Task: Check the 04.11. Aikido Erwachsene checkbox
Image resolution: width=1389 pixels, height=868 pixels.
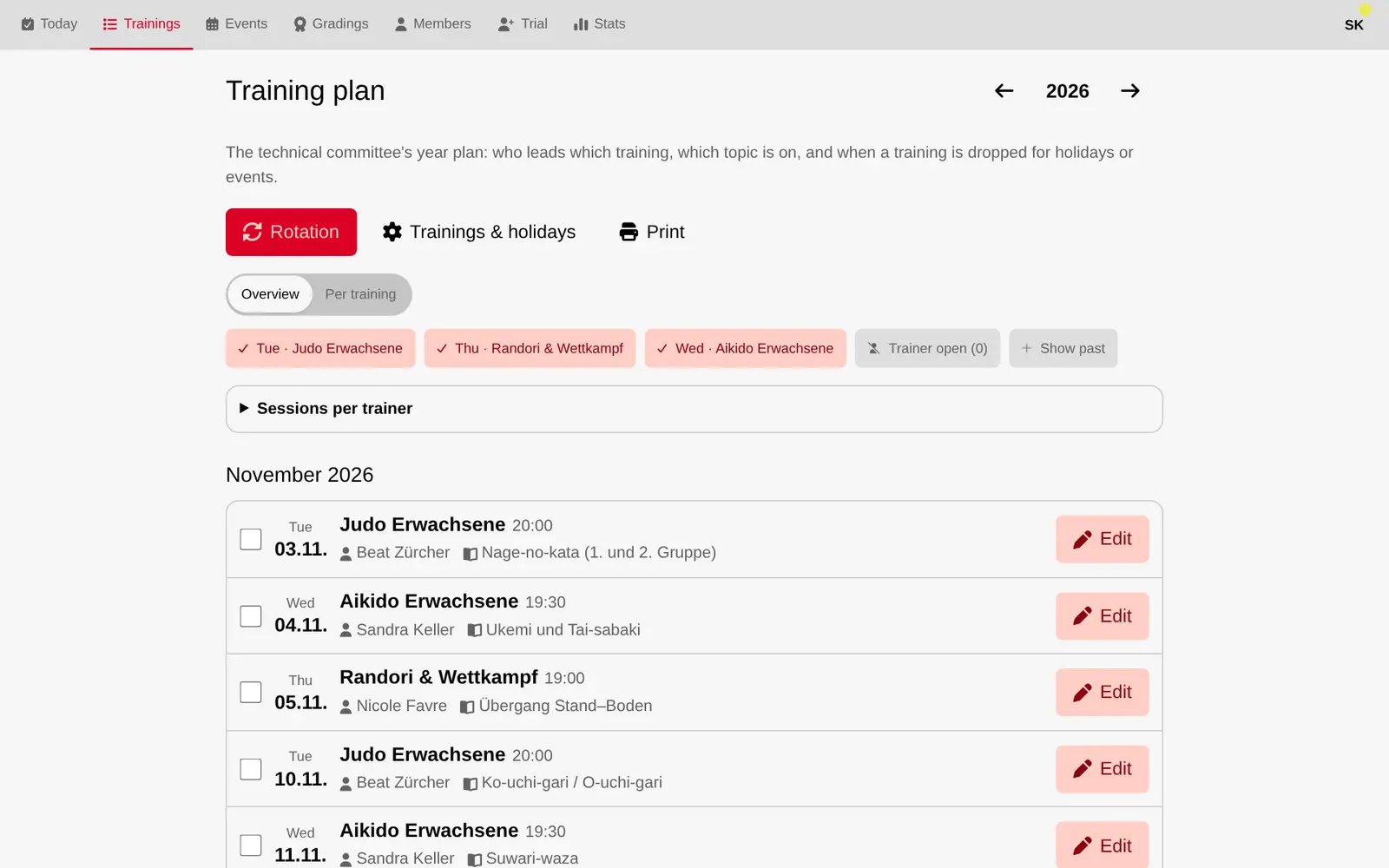Action: 251,616
